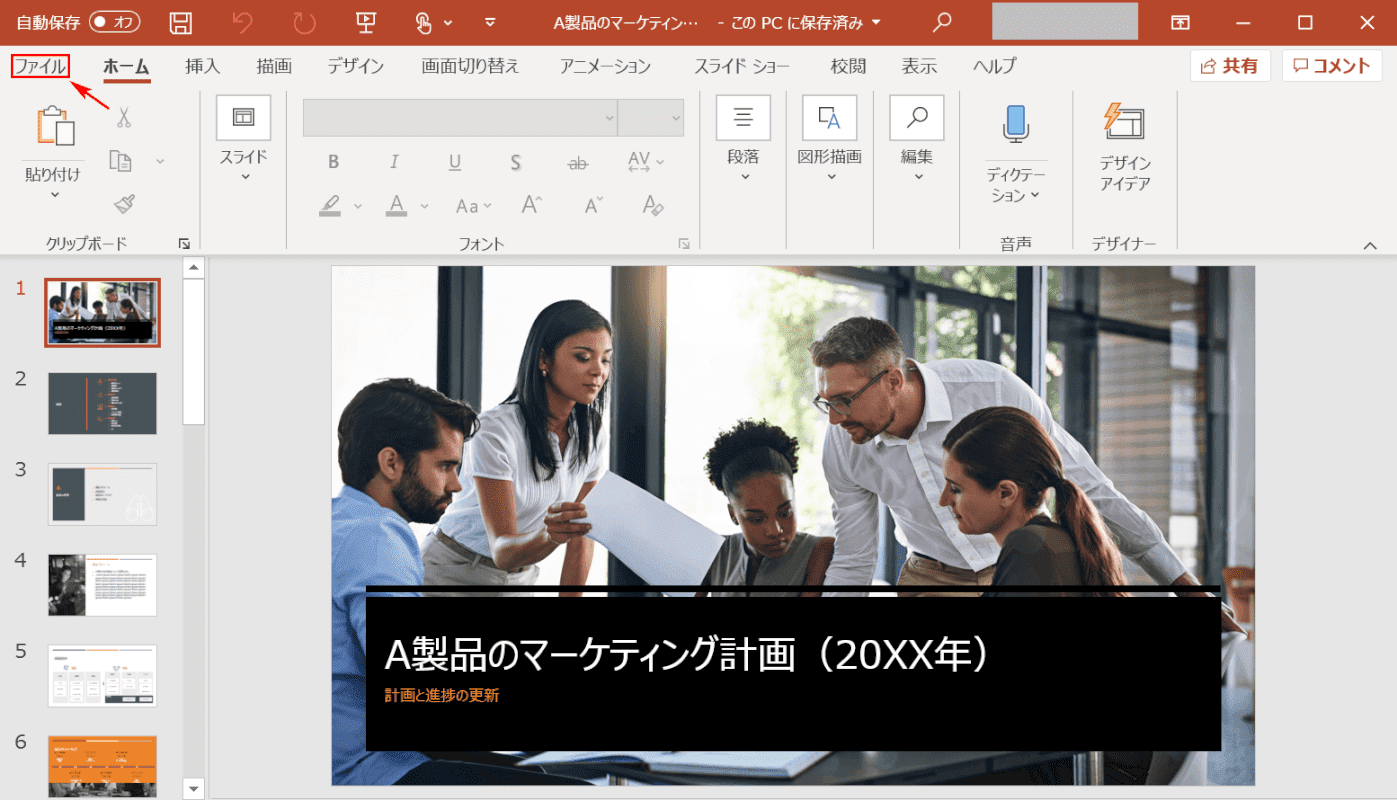Open the save location dropdown in title
Viewport: 1397px width, 800px height.
click(877, 22)
